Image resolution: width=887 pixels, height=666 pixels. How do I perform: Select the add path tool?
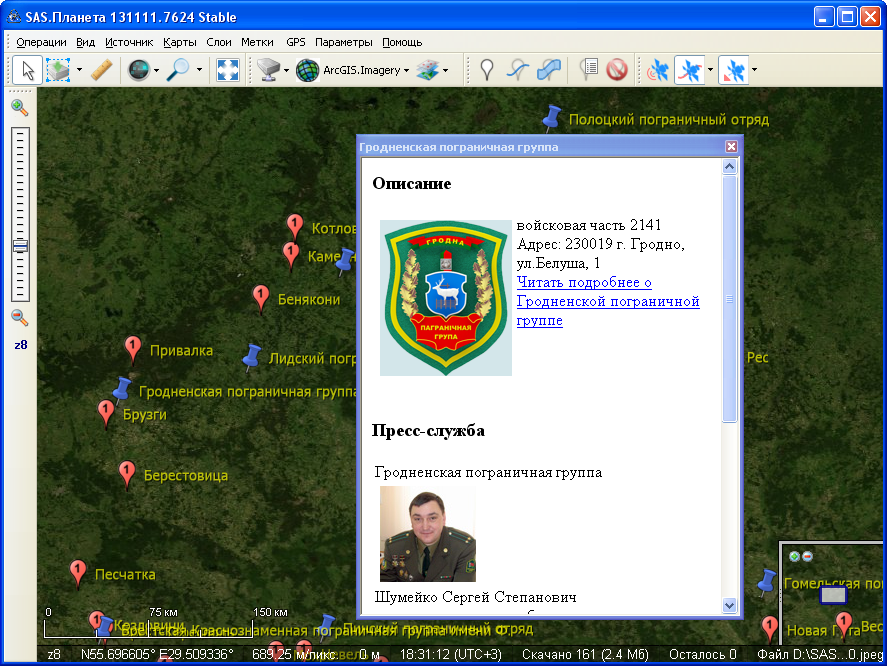pos(517,70)
